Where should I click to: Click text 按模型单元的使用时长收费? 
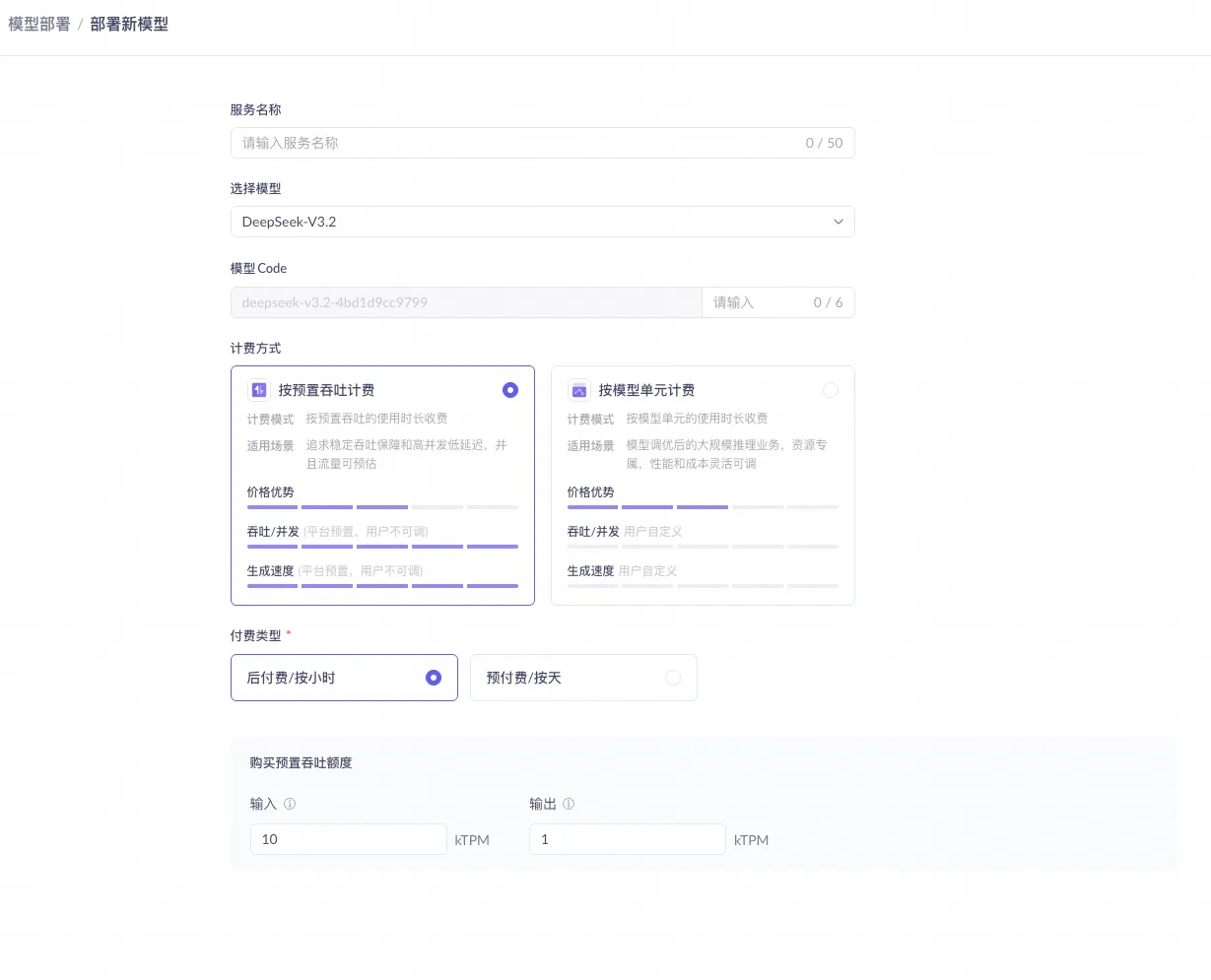point(697,419)
